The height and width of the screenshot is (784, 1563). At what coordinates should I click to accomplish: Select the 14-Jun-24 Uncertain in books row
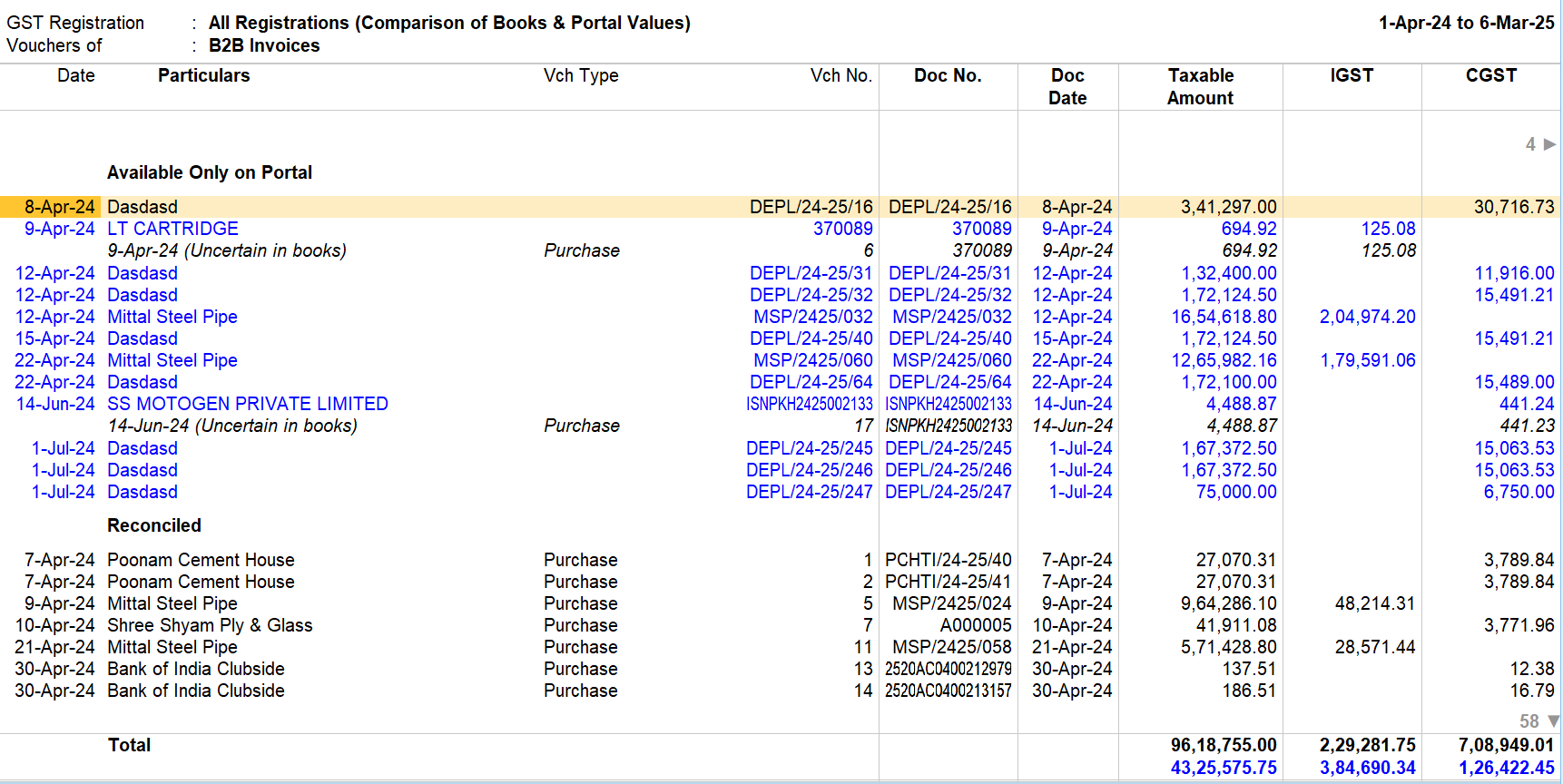(781, 426)
